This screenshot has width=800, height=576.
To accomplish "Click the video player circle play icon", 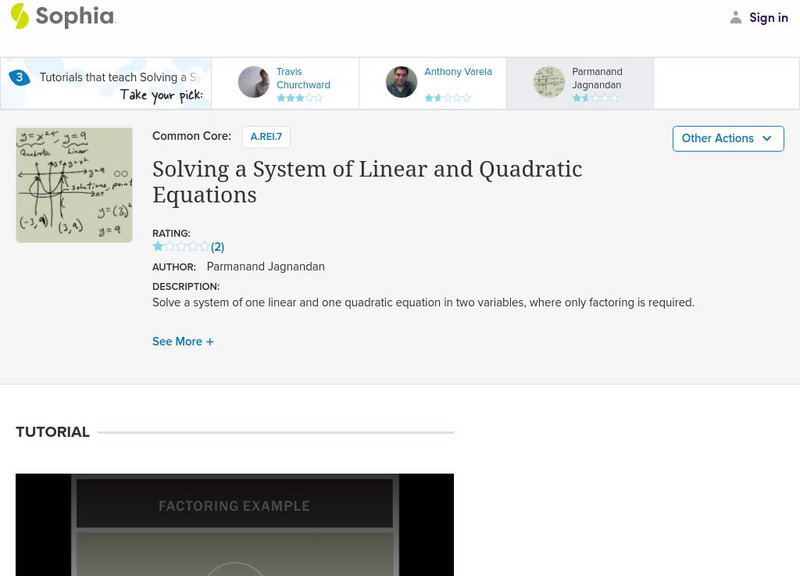I will 235,568.
